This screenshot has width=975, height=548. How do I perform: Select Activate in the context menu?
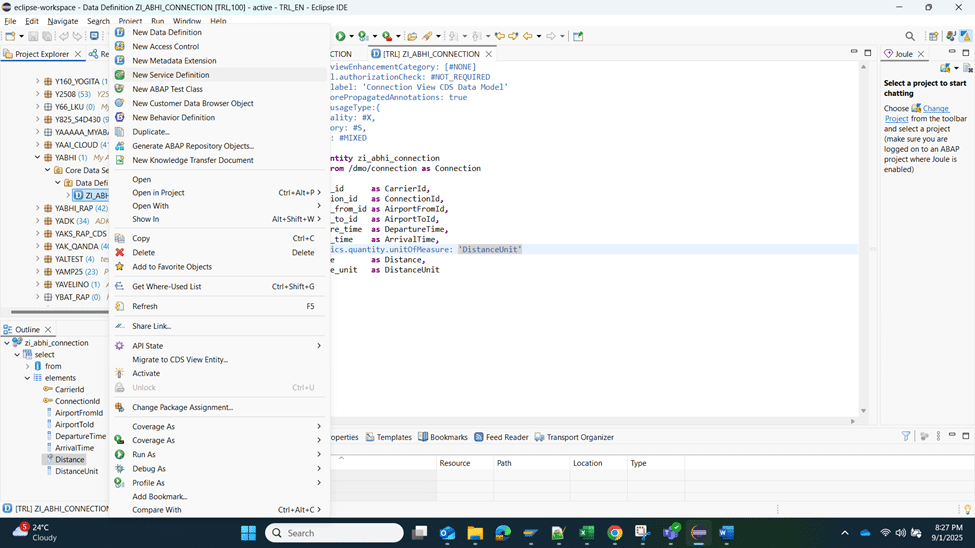click(146, 373)
